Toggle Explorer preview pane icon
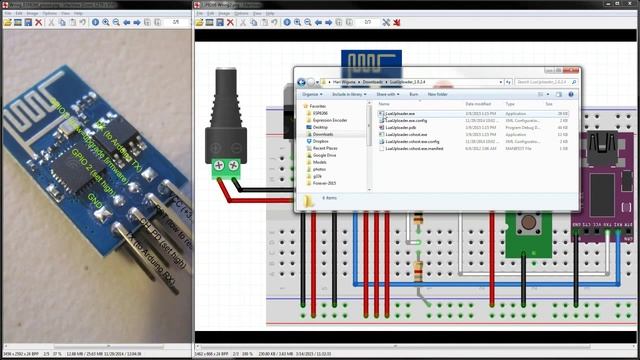Viewport: 640px width, 360px height. pyautogui.click(x=559, y=94)
